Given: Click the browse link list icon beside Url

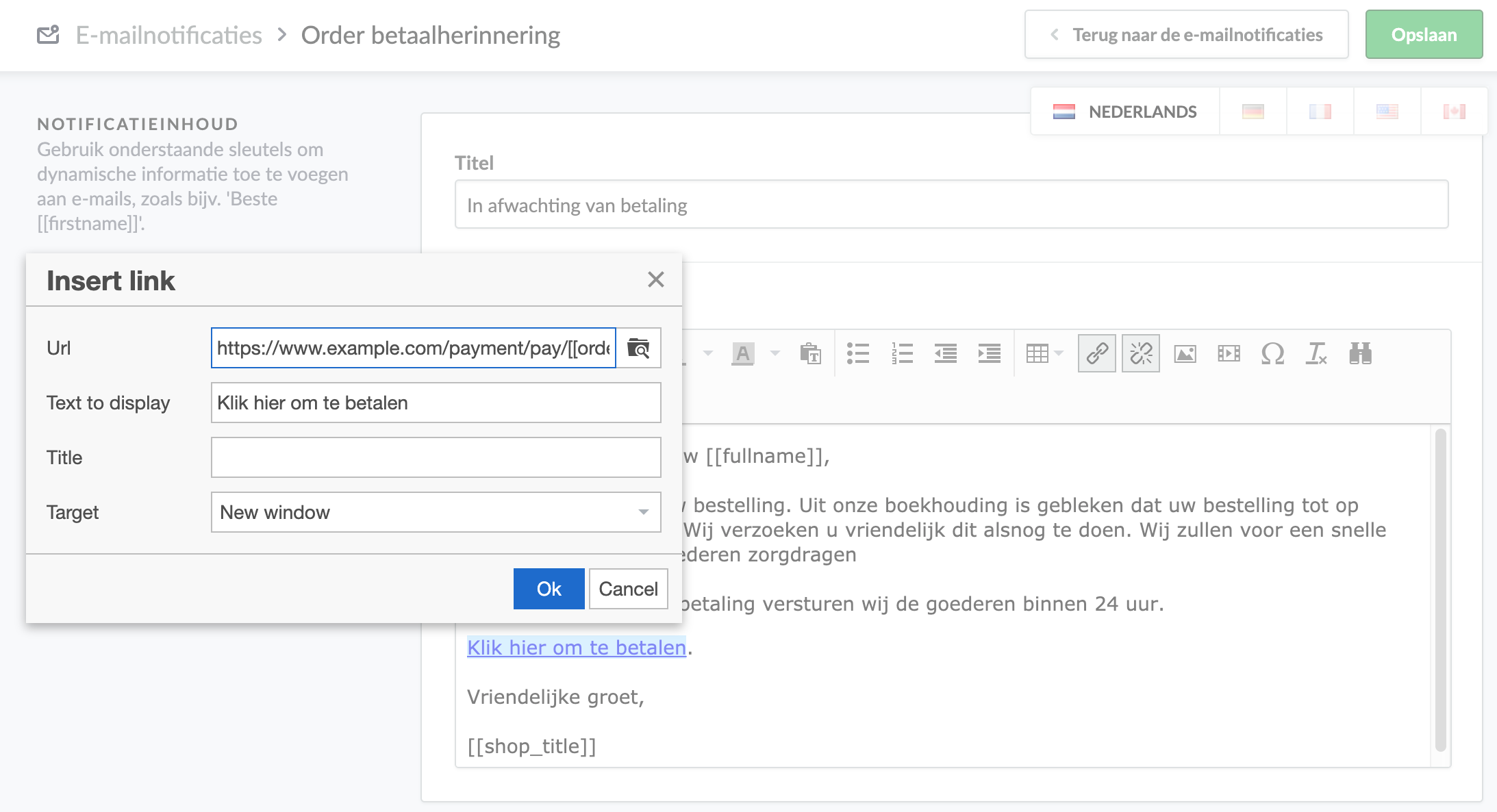Looking at the screenshot, I should tap(639, 348).
